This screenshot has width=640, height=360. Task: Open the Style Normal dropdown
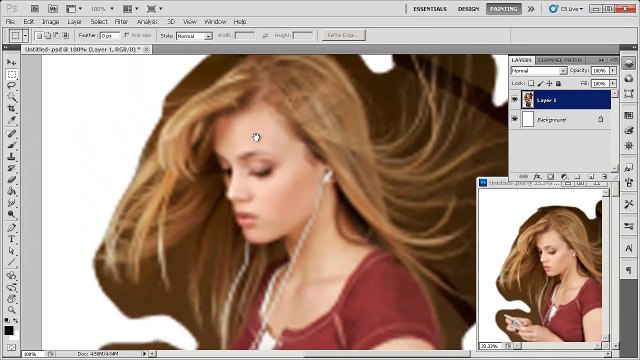(x=194, y=36)
